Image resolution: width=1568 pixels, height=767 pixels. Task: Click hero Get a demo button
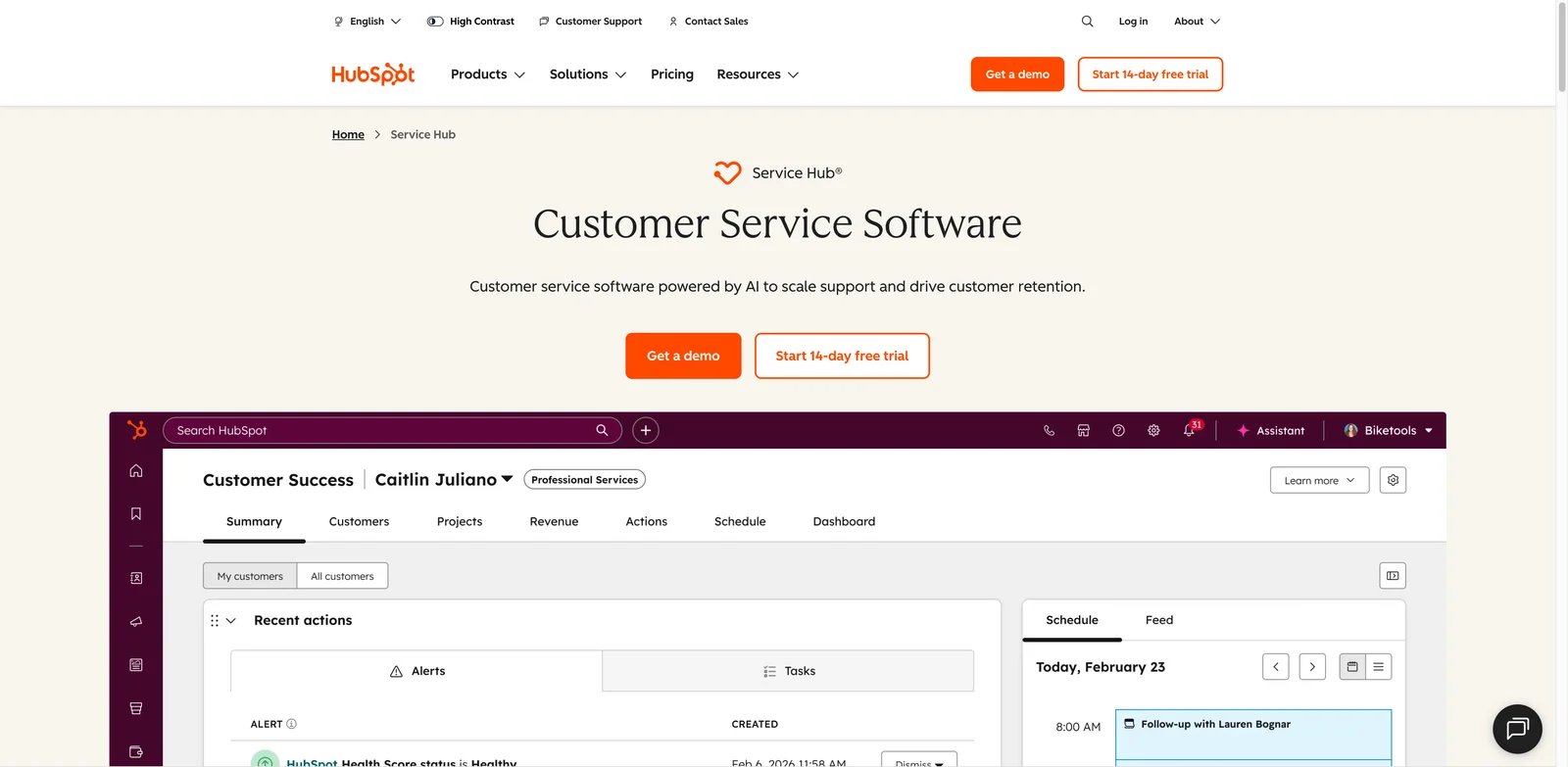(683, 356)
